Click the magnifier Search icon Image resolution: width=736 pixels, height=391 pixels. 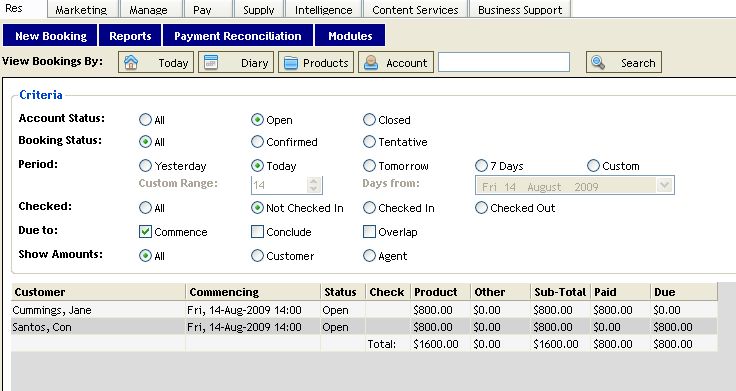[598, 62]
